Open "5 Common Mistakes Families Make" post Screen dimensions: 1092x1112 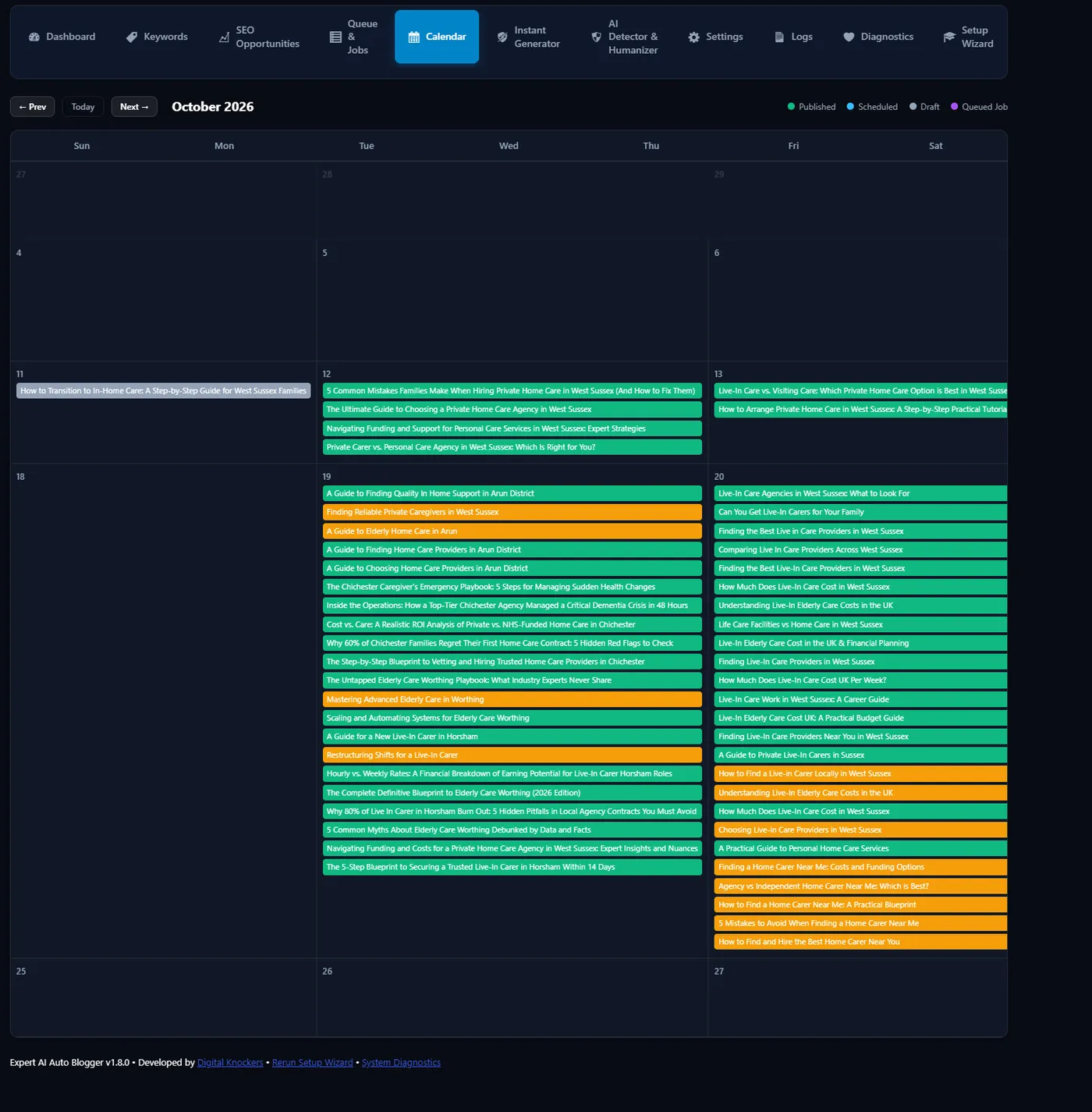coord(512,391)
